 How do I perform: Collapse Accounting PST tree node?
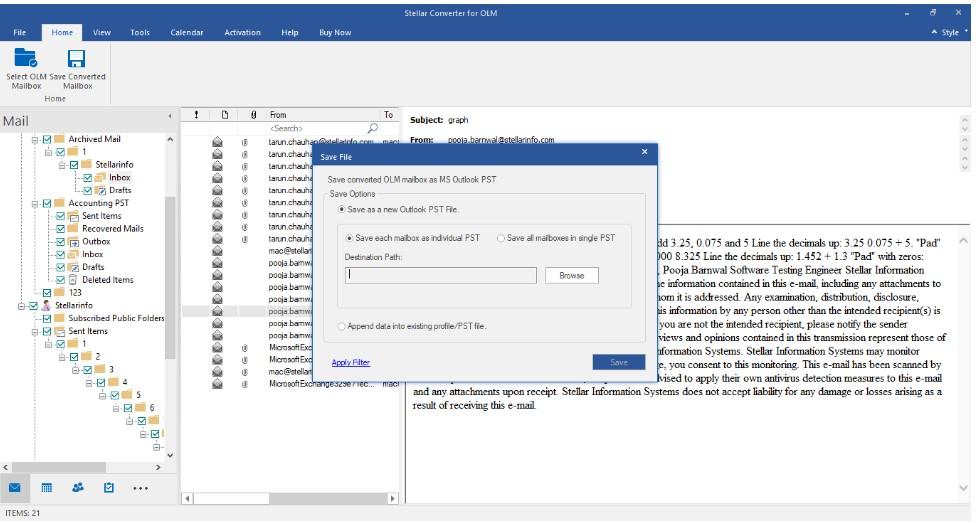[35, 203]
